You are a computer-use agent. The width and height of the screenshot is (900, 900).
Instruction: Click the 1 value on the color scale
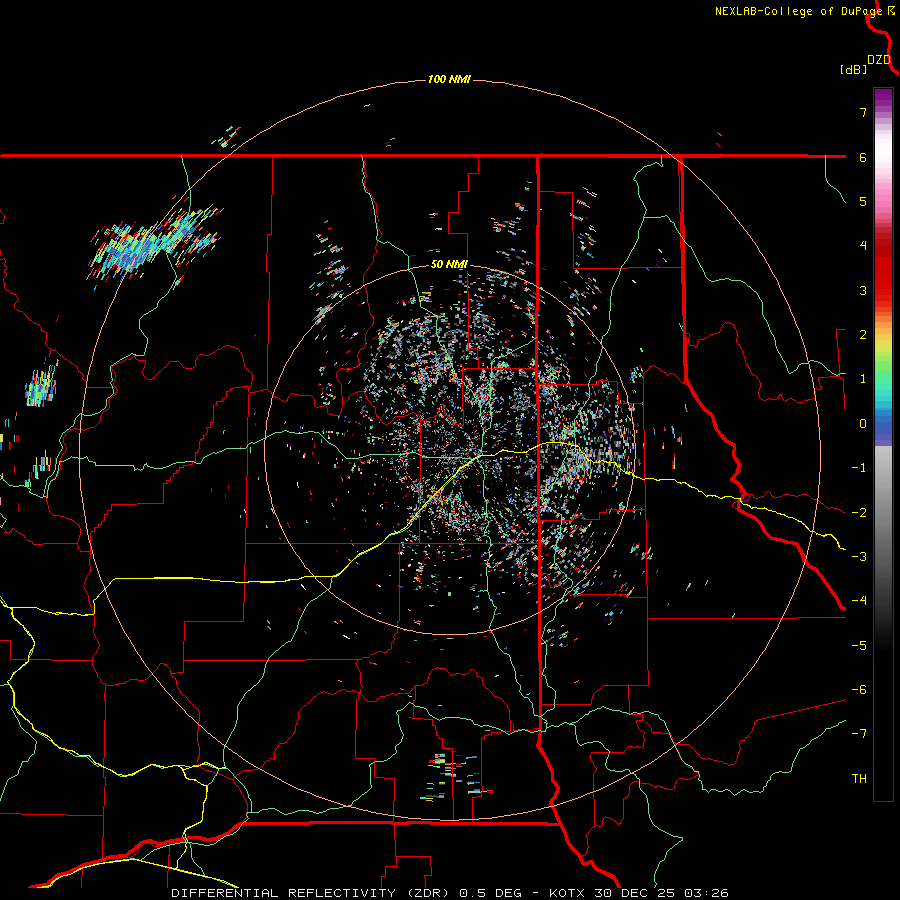click(x=863, y=379)
